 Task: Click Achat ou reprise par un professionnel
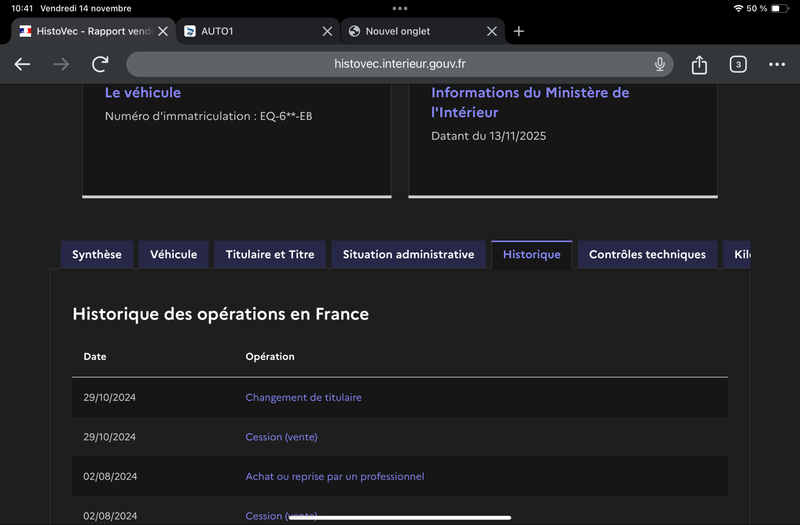[x=335, y=477]
